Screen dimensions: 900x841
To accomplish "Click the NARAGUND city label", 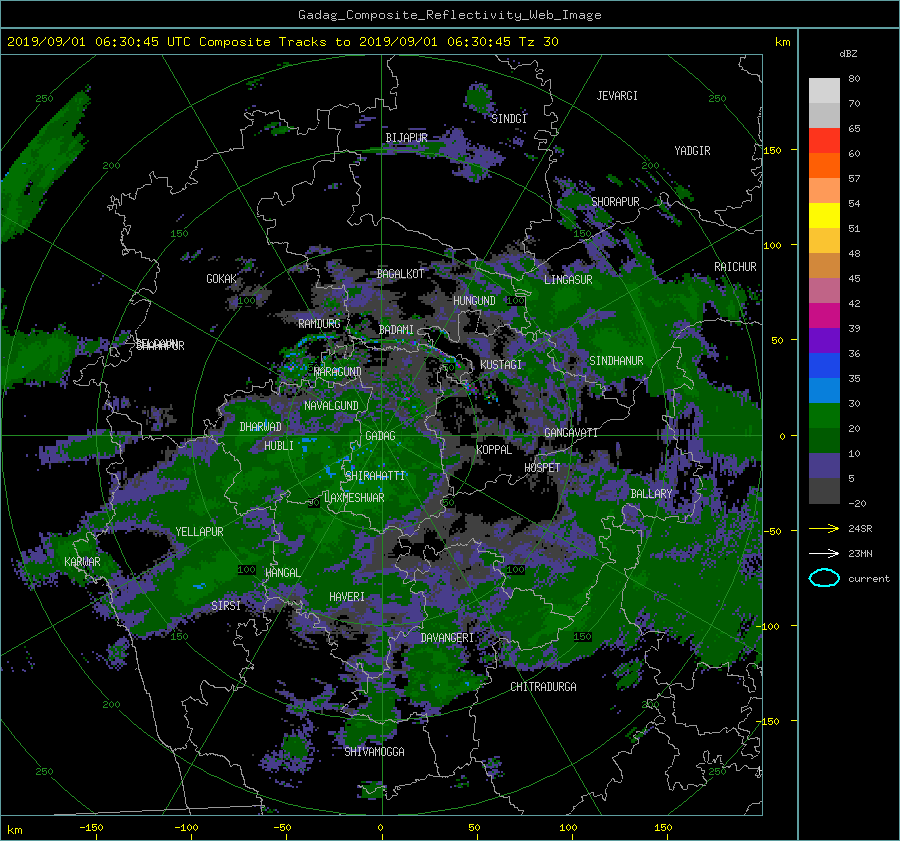I will click(338, 372).
